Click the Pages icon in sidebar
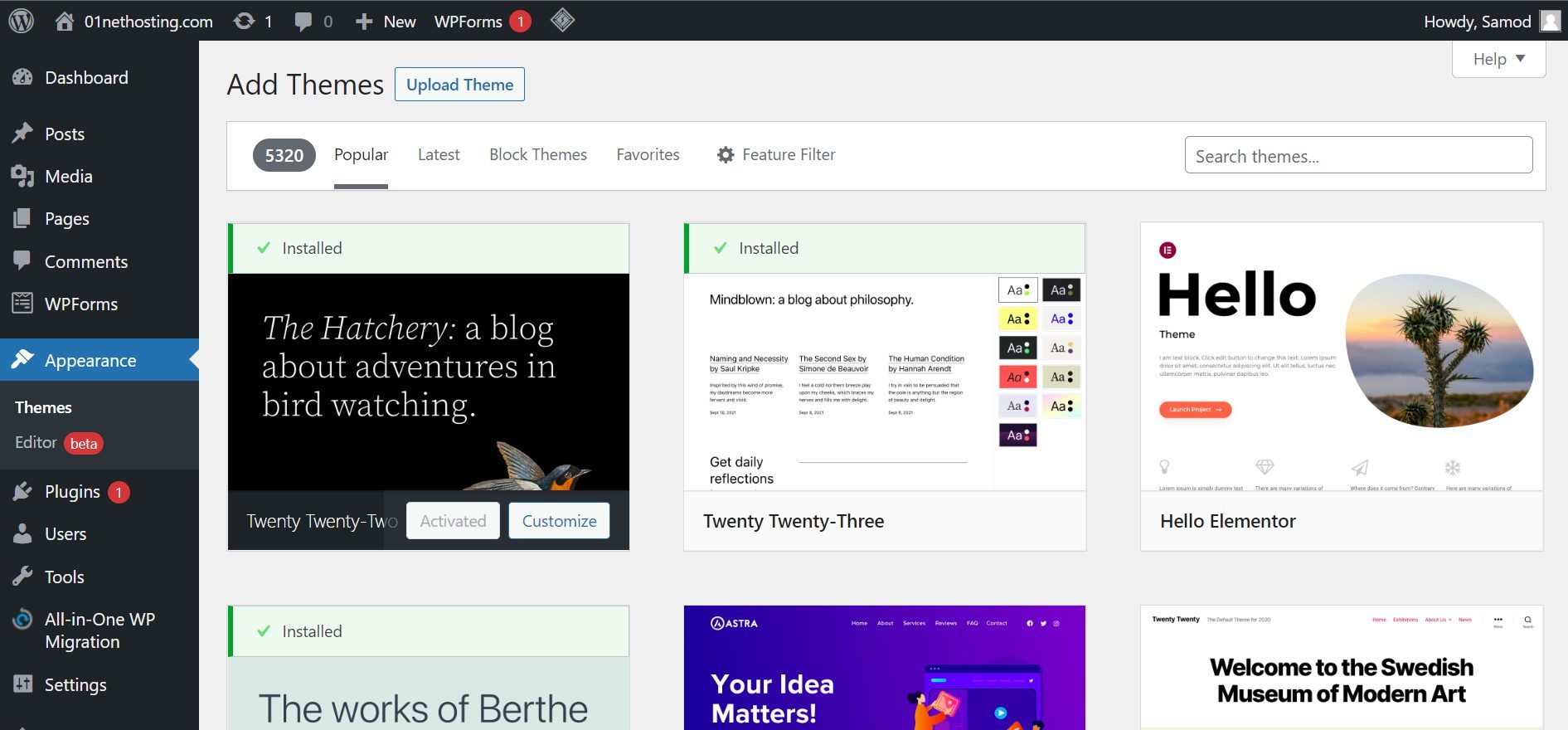The height and width of the screenshot is (730, 1568). click(23, 218)
